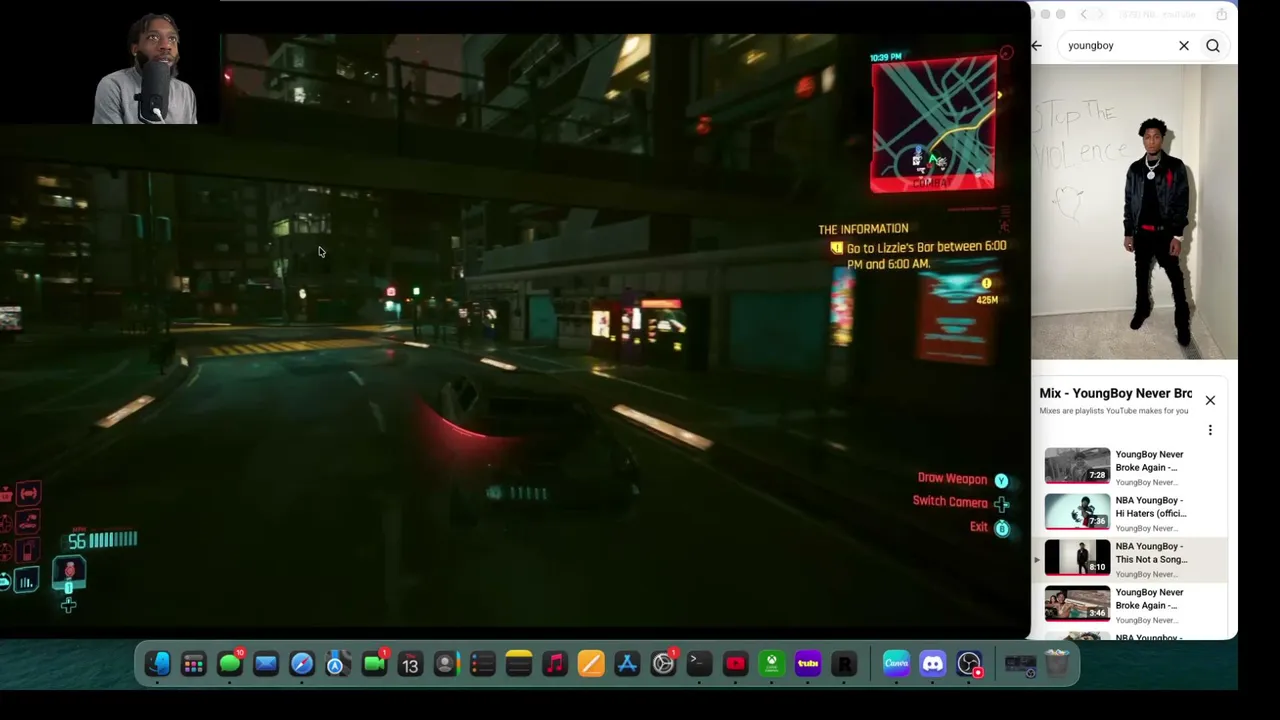This screenshot has width=1280, height=720.
Task: Open Launchpad from the dock
Action: 194,663
